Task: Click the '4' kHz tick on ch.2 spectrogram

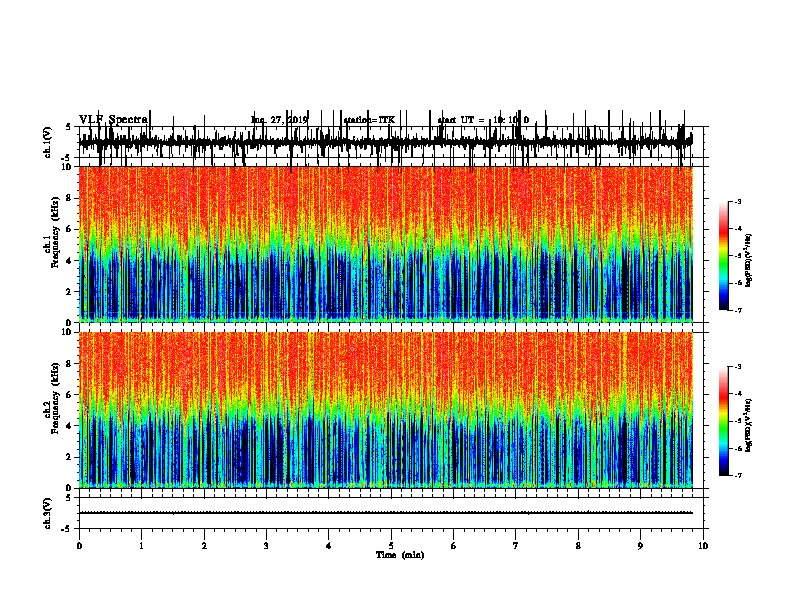Action: pyautogui.click(x=69, y=426)
